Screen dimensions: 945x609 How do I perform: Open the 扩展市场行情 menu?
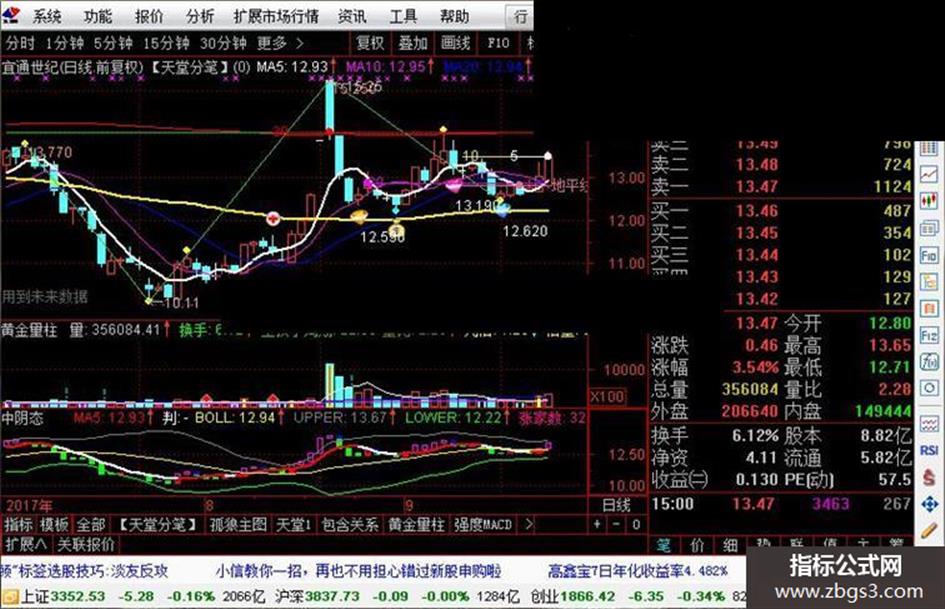[275, 16]
